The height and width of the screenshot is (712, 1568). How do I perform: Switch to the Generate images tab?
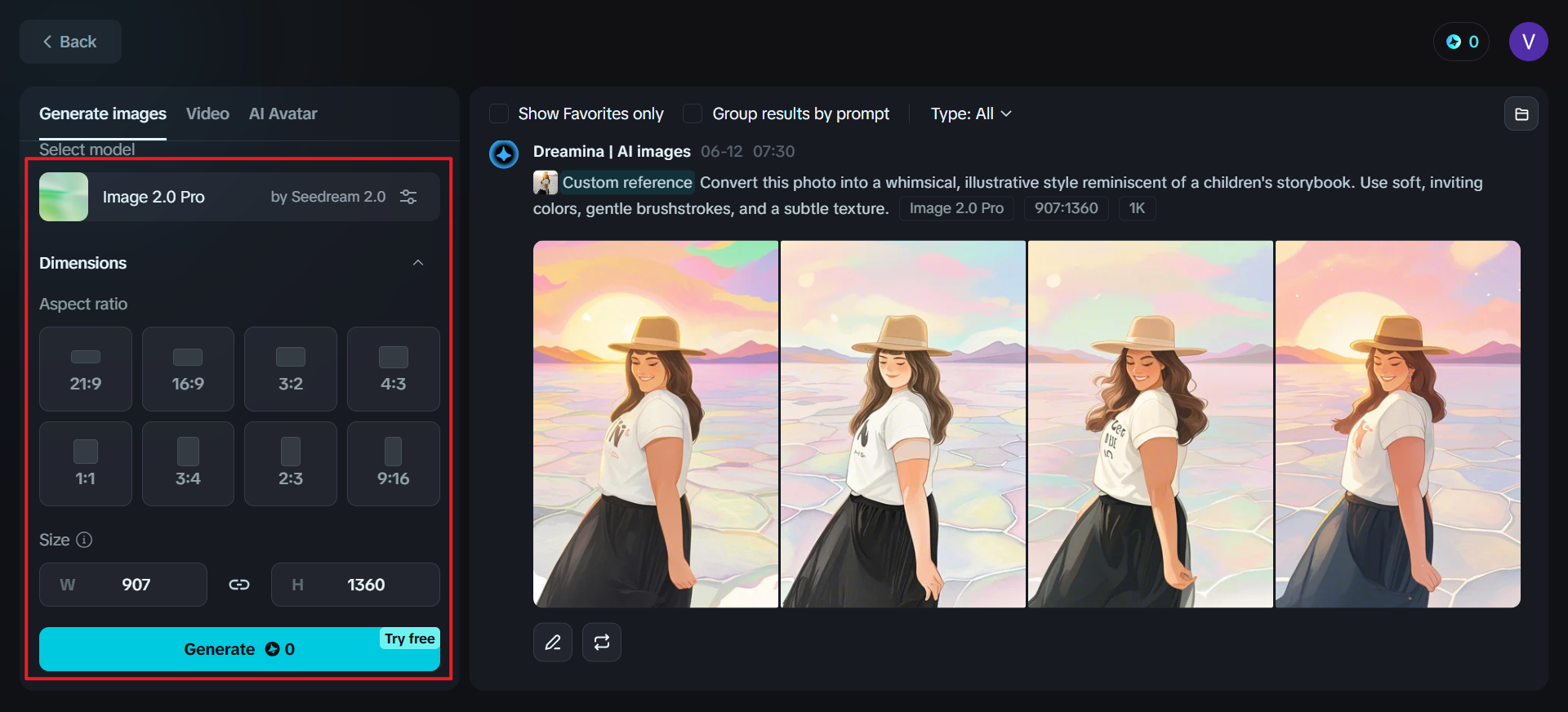[x=103, y=113]
